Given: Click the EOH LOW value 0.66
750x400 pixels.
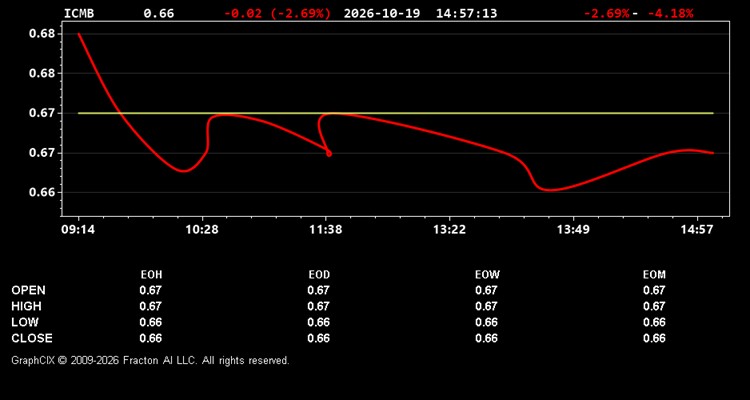Looking at the screenshot, I should 151,322.
